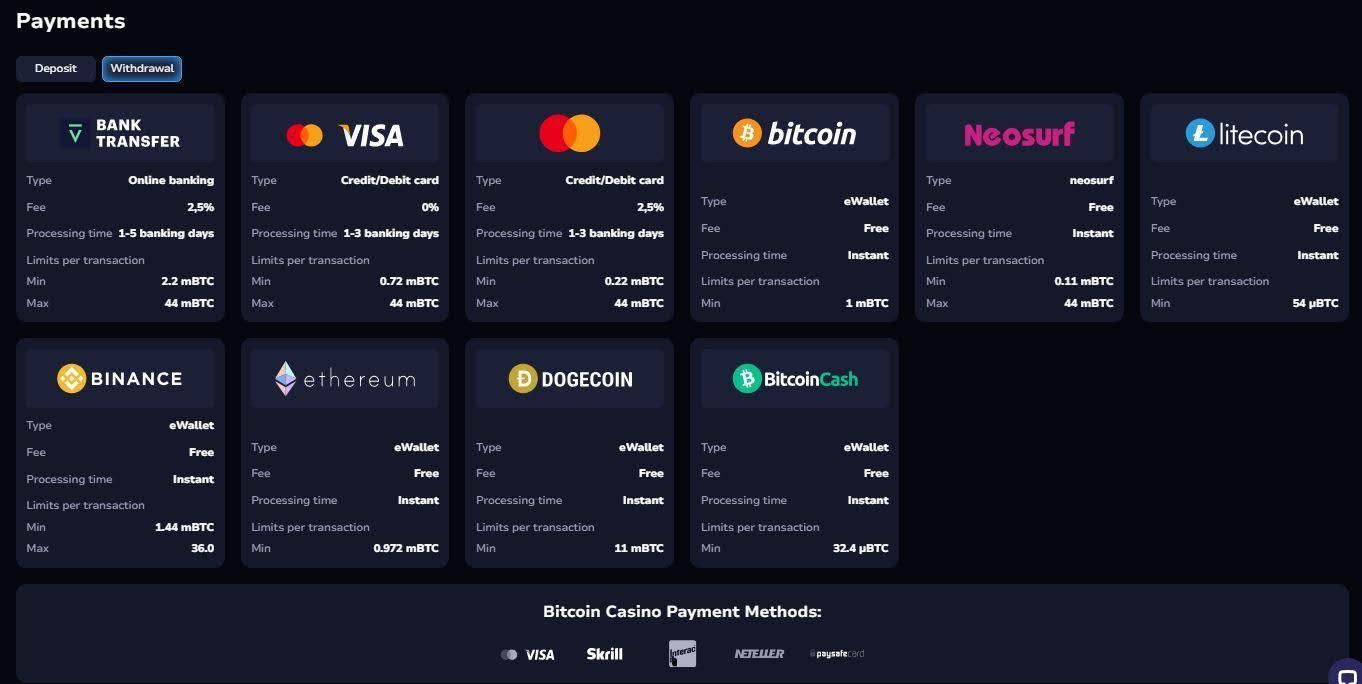Click the Skrill logo in footer
This screenshot has width=1362, height=684.
[x=604, y=654]
